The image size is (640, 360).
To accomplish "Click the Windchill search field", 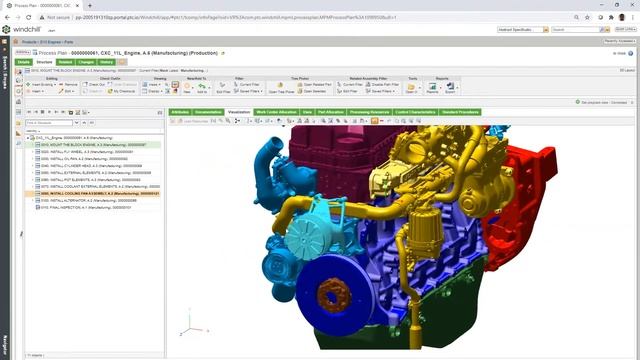I will (576, 30).
